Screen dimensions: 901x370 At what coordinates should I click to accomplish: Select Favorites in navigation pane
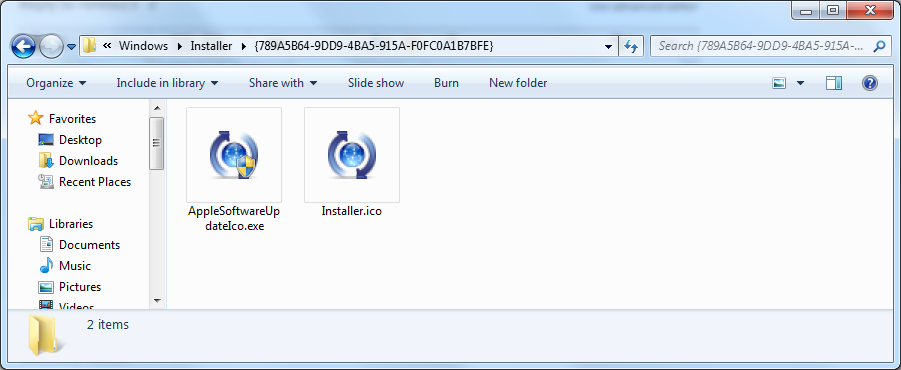click(72, 119)
